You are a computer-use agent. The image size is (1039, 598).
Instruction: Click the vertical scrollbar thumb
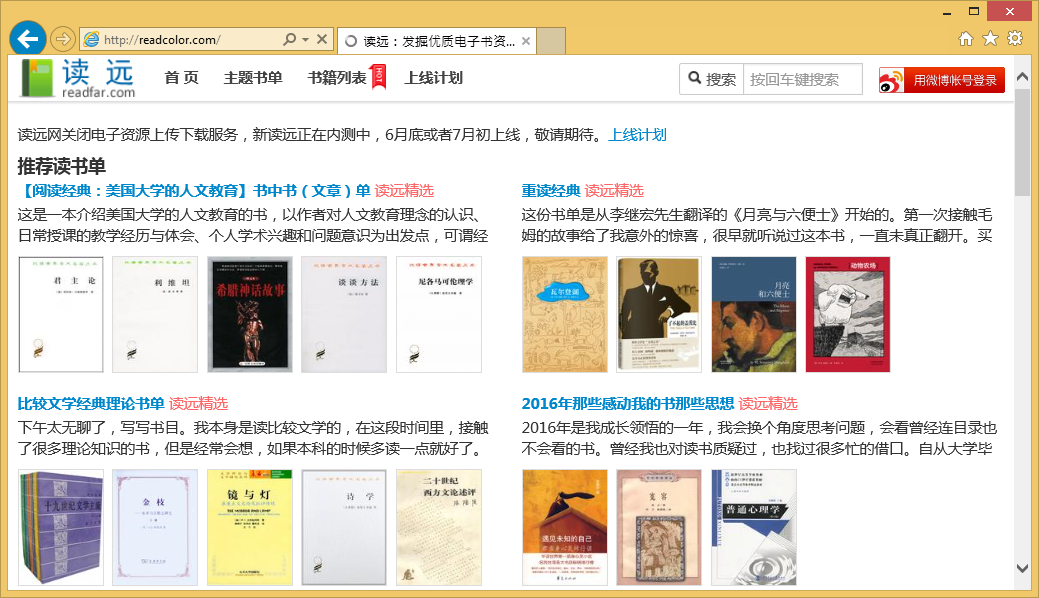[x=1022, y=141]
